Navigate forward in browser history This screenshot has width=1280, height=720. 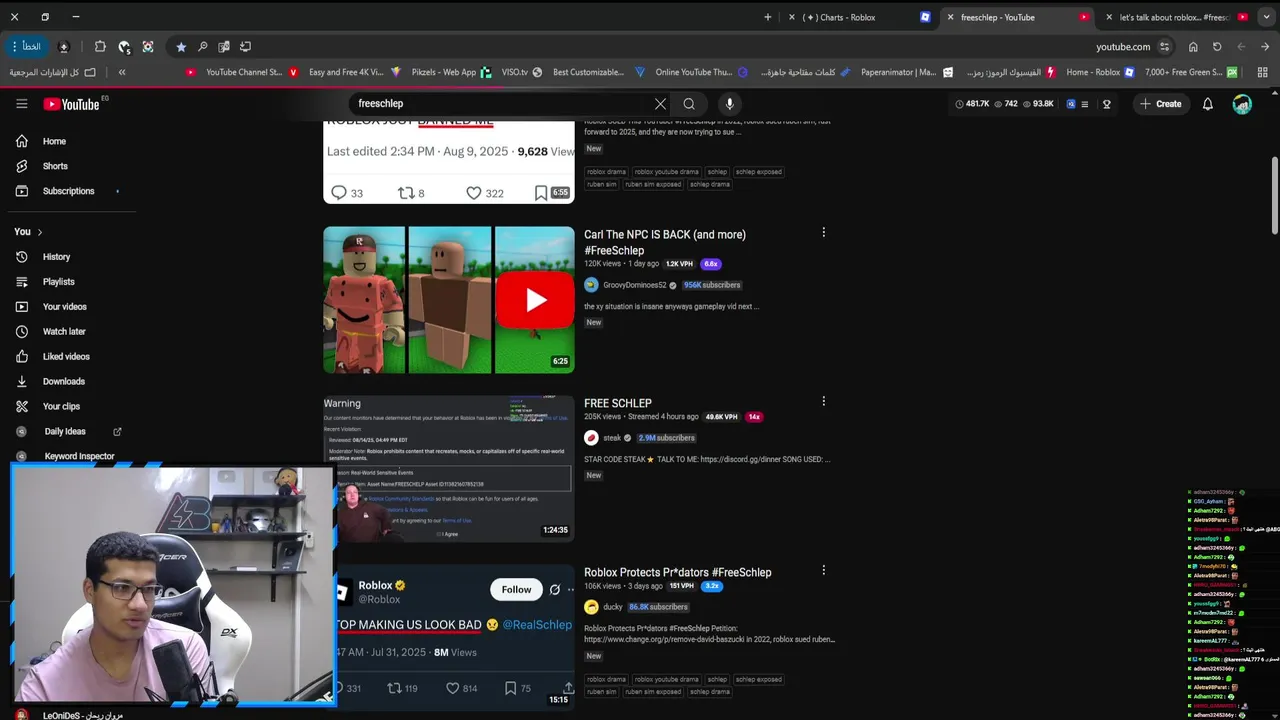[1241, 46]
